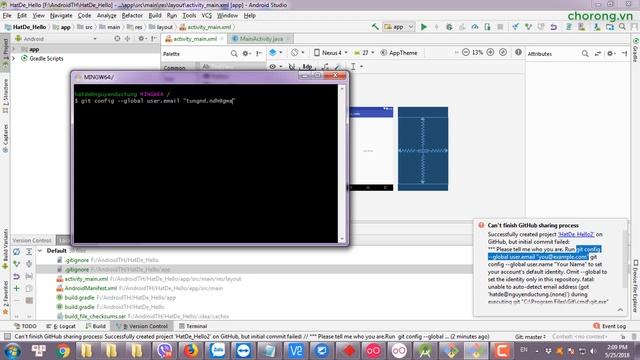Open the Build menu
Viewport: 640px width, 360px height.
click(x=155, y=16)
